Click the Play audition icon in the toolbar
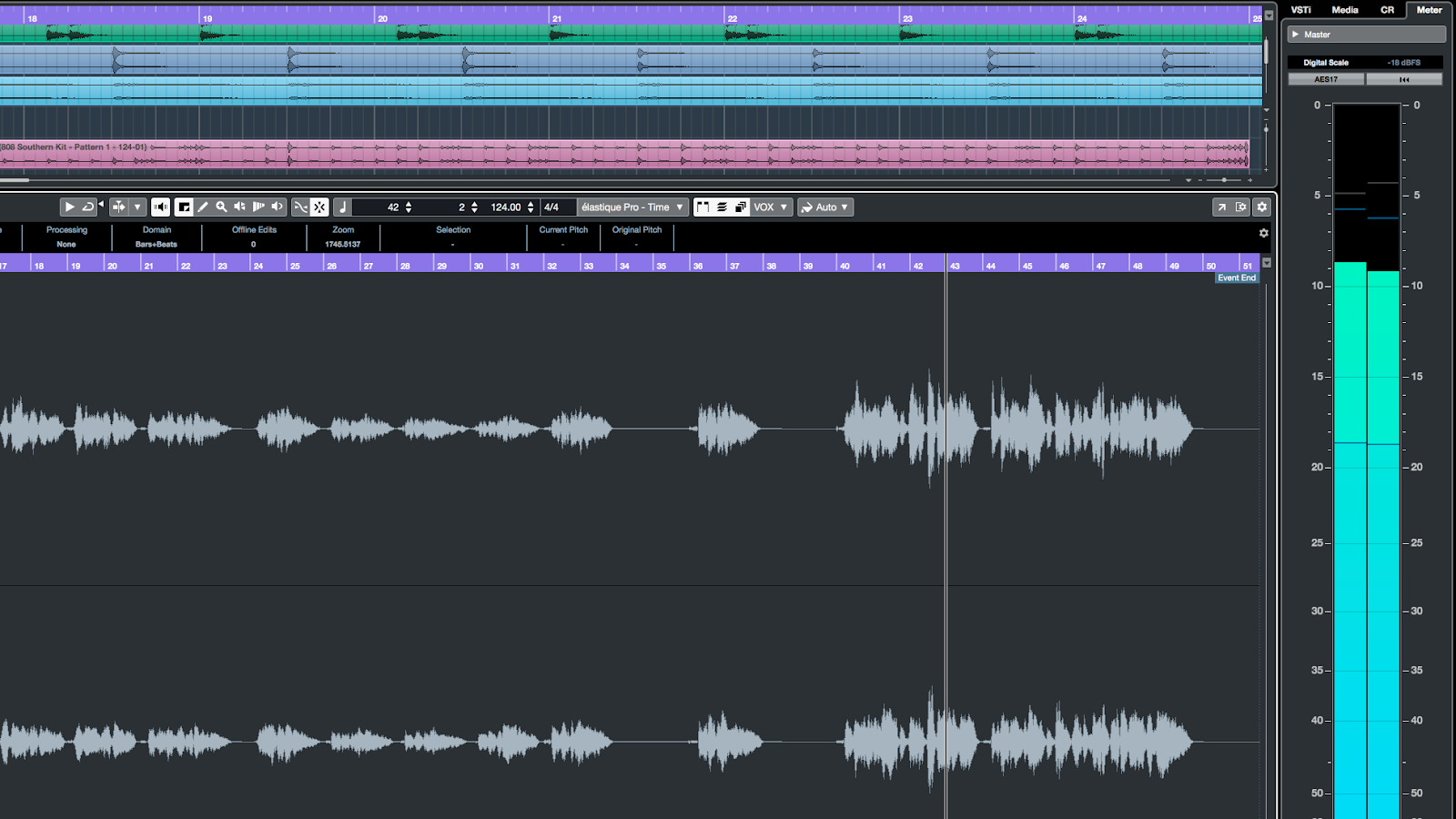This screenshot has height=819, width=1456. click(x=70, y=207)
